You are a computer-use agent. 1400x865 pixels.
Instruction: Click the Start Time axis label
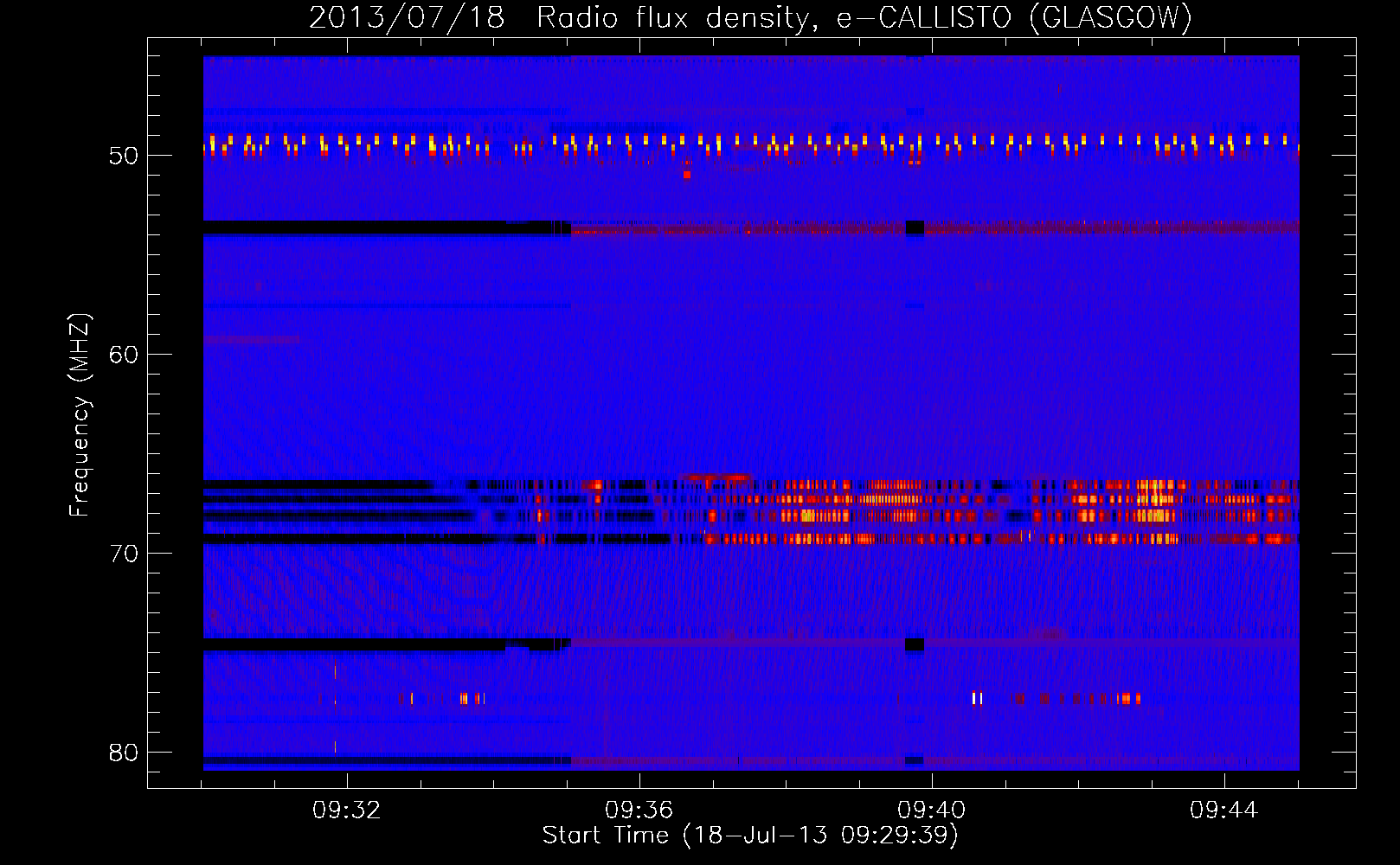point(750,836)
